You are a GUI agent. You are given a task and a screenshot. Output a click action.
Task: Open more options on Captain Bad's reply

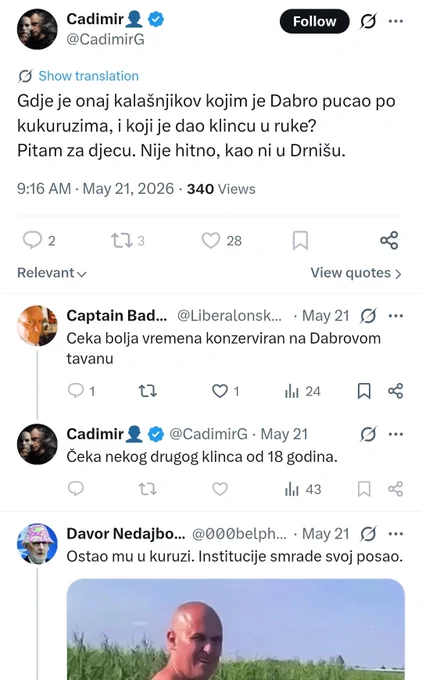[396, 316]
